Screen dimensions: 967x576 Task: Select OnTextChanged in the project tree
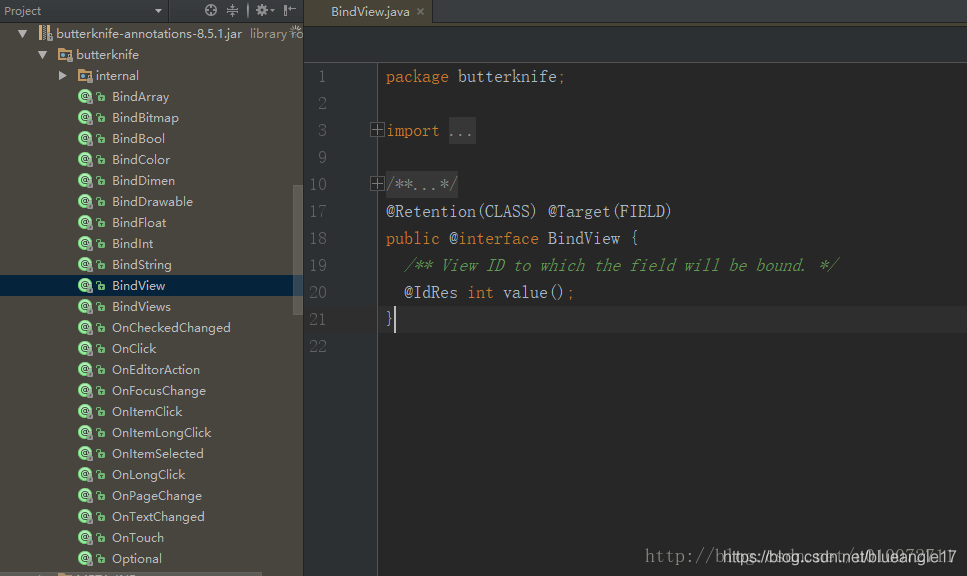tap(158, 516)
